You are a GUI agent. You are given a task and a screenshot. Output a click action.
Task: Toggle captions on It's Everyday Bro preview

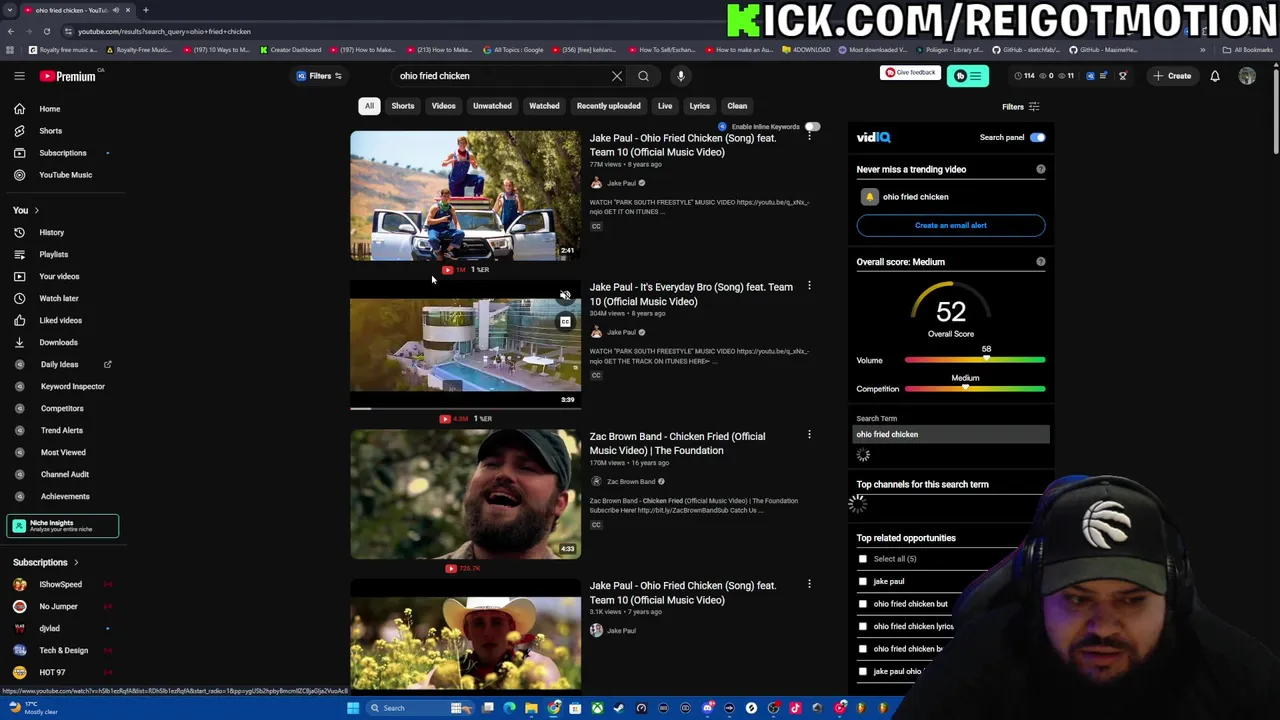click(x=565, y=322)
